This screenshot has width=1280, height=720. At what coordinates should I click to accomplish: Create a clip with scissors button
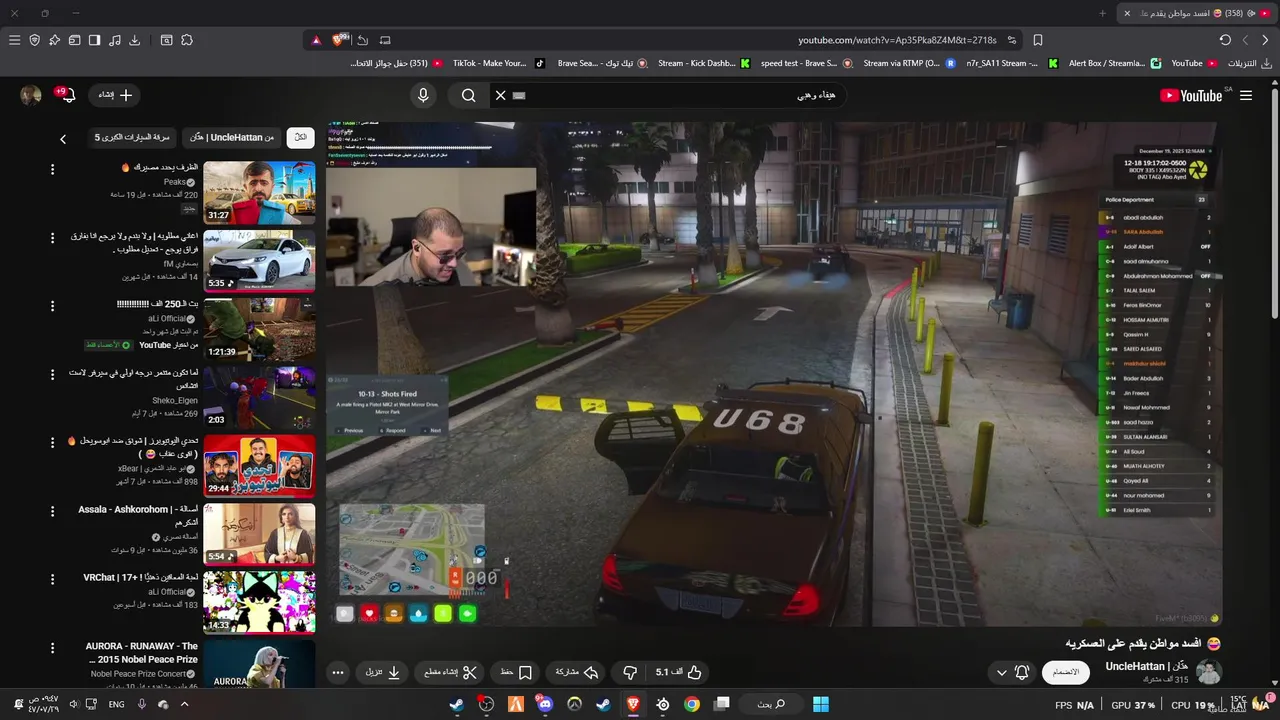coord(451,672)
